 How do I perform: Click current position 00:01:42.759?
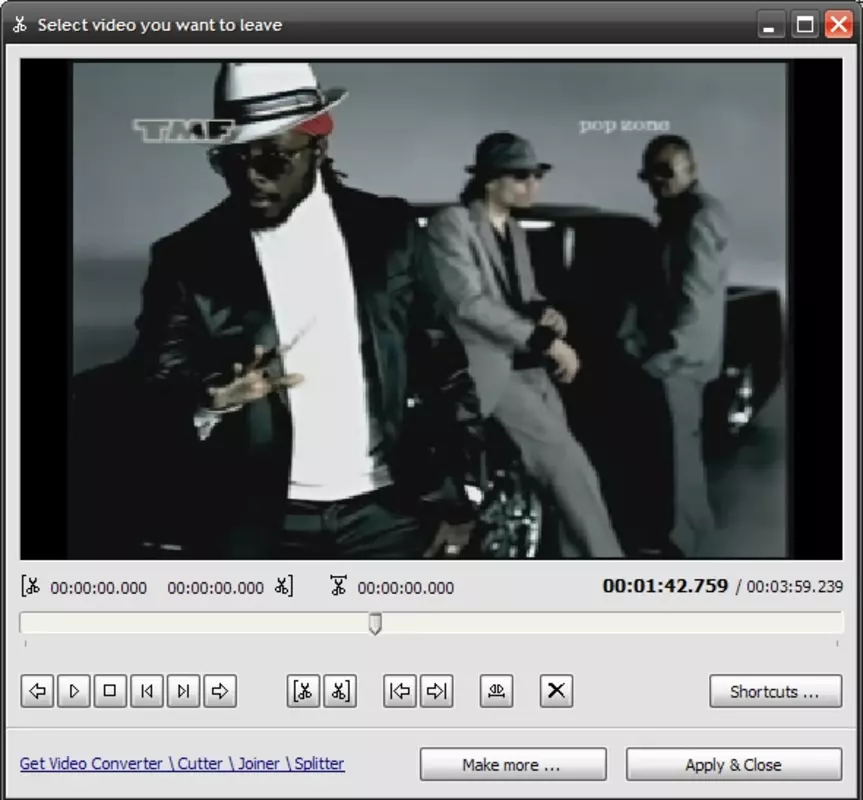click(x=665, y=586)
